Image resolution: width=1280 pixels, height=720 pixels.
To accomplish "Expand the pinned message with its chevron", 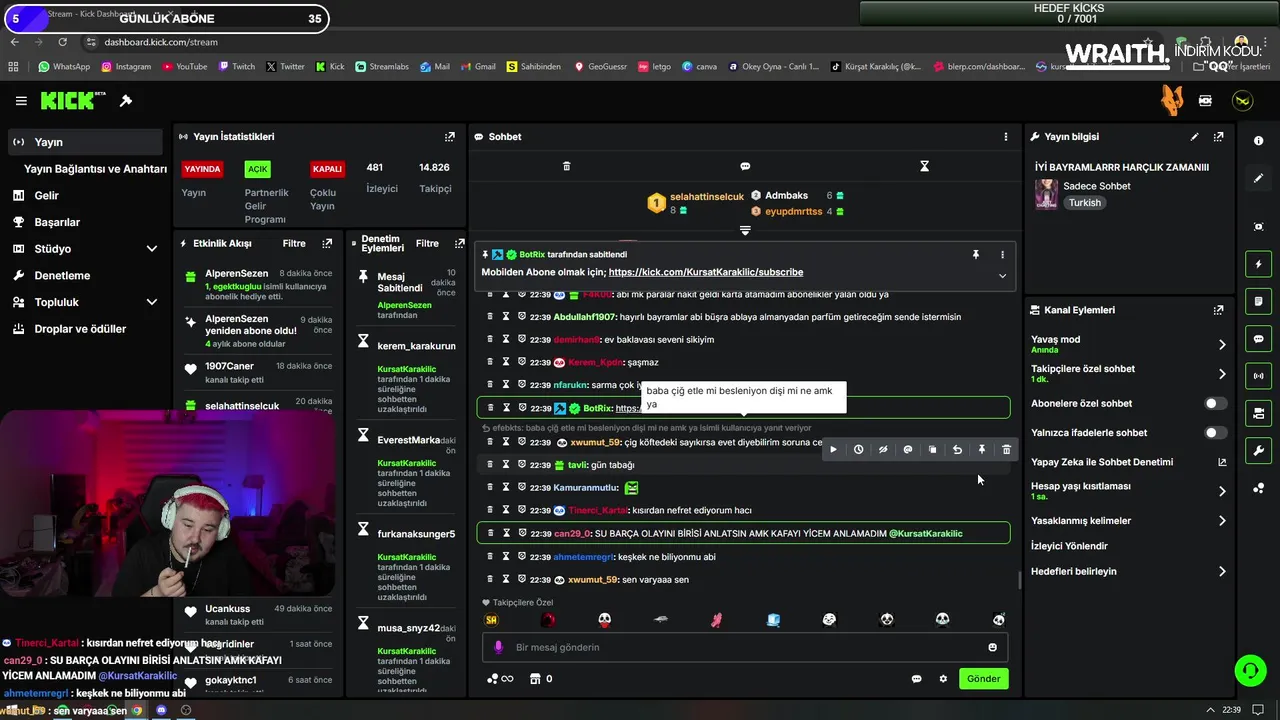I will coord(1002,276).
